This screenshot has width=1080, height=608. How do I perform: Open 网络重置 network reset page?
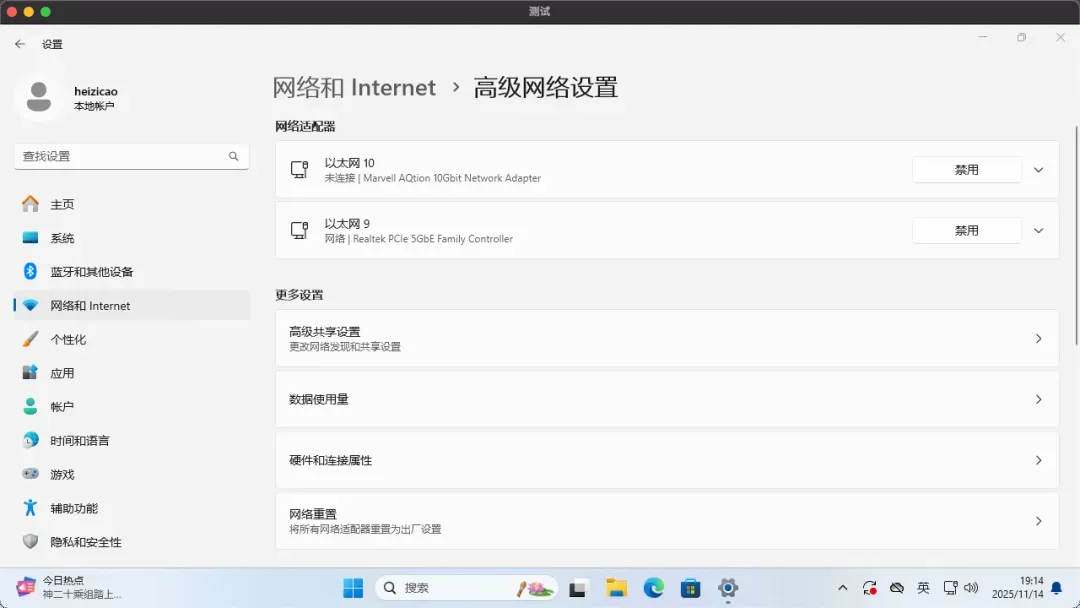click(666, 521)
